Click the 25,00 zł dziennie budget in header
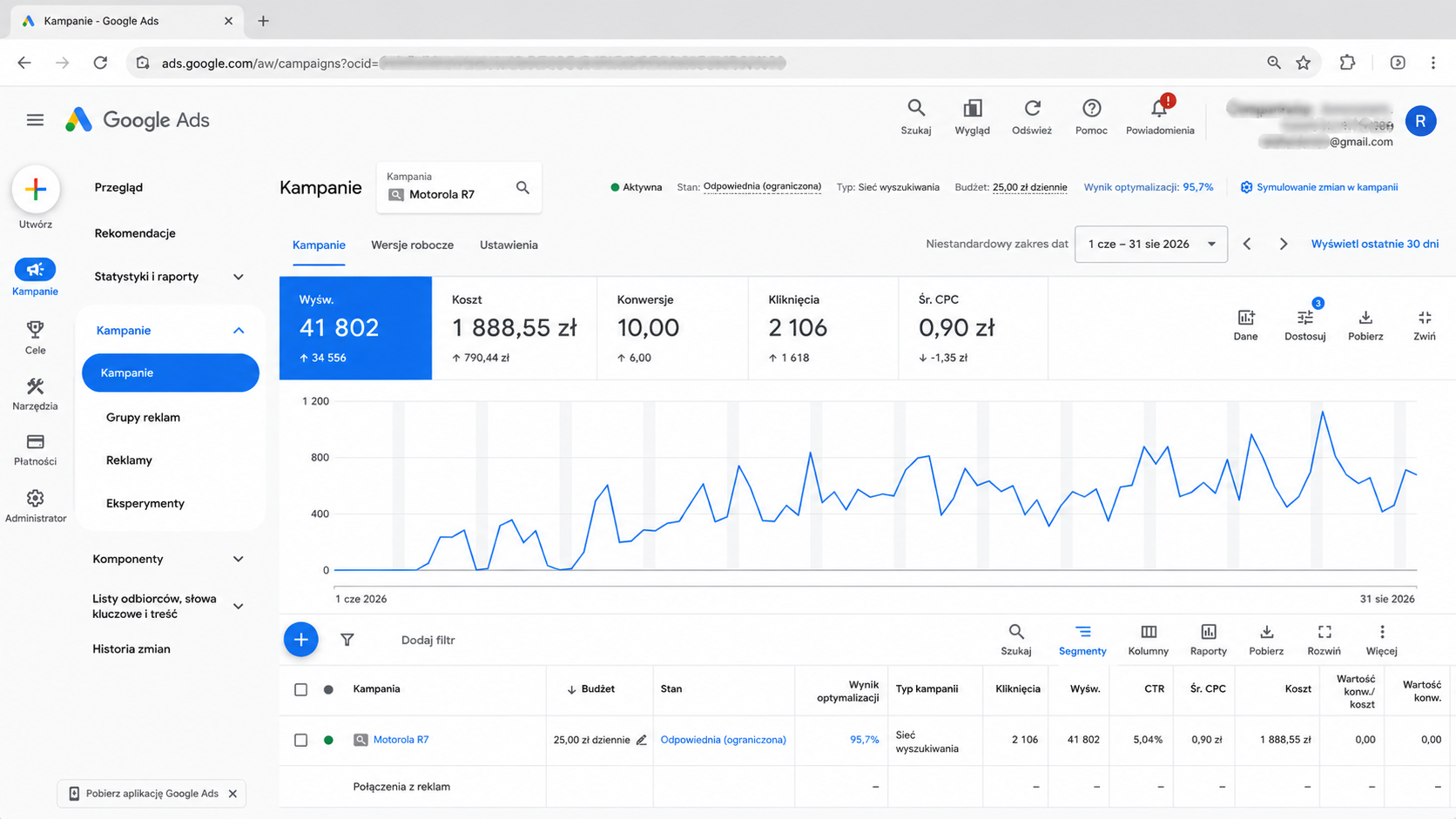1456x819 pixels. 1029,187
